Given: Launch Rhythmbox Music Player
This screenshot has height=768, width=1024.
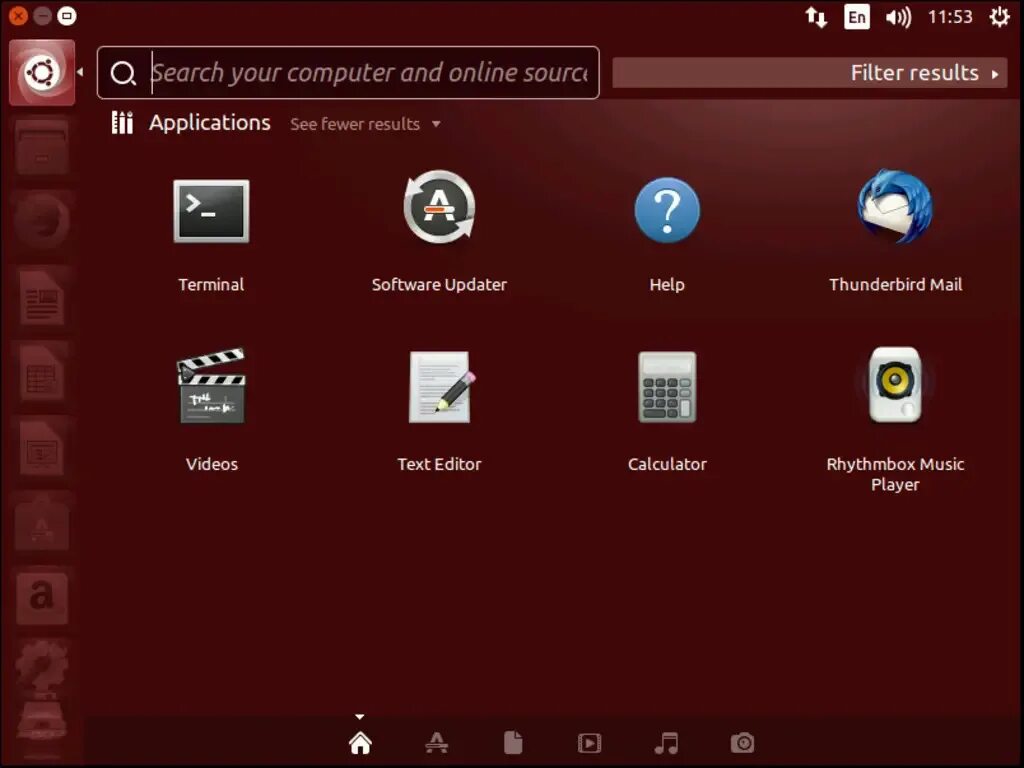Looking at the screenshot, I should (895, 385).
